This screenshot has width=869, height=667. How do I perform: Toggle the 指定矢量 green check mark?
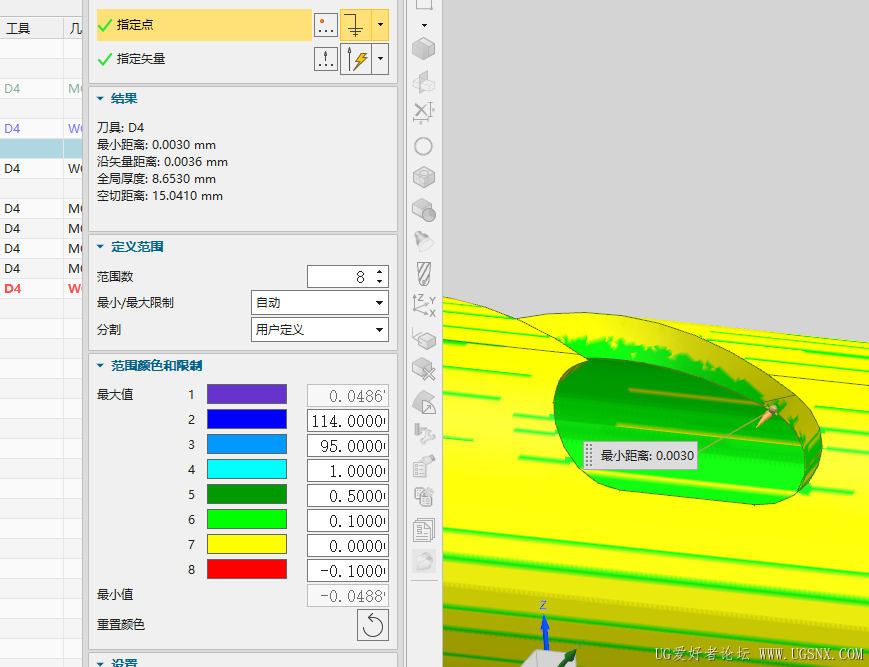103,58
